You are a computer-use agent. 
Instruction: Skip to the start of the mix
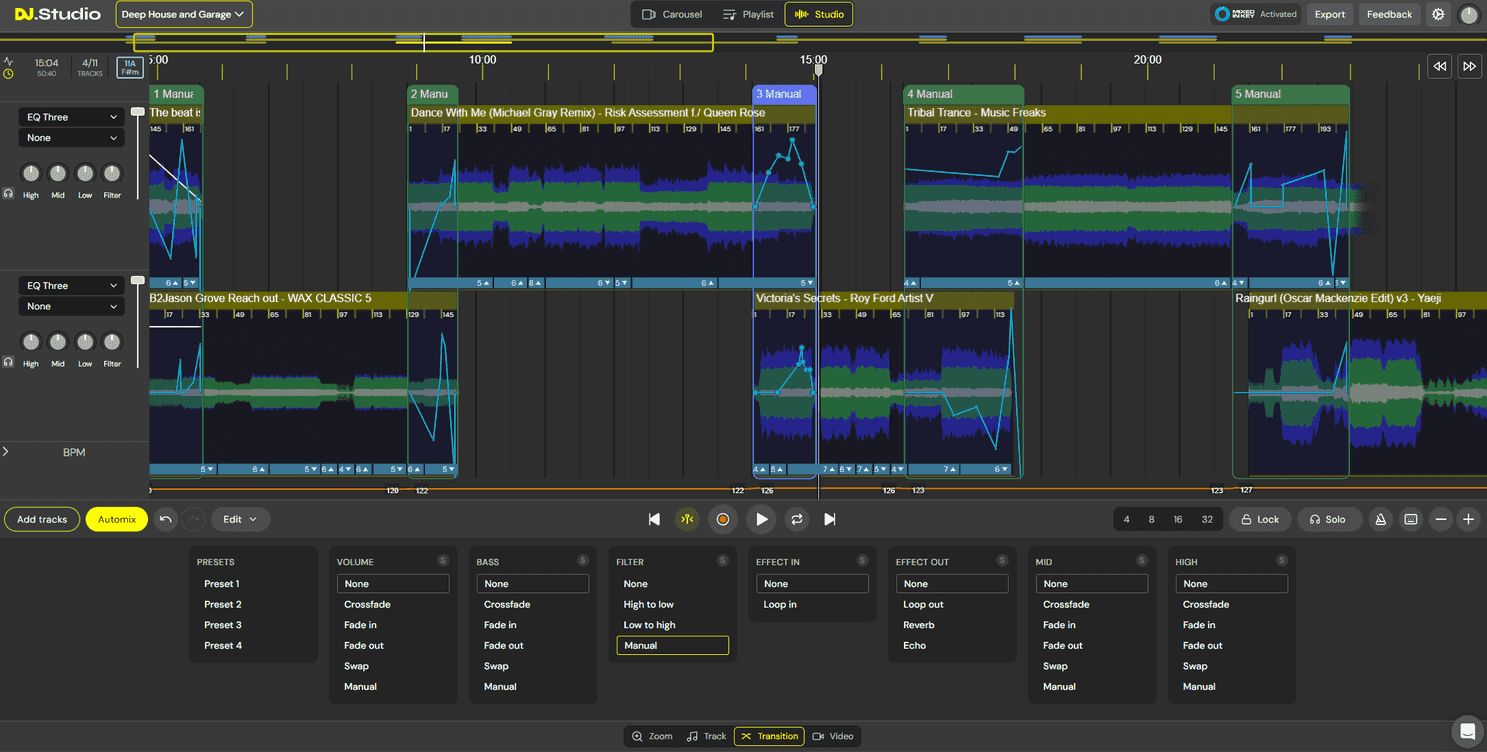654,519
